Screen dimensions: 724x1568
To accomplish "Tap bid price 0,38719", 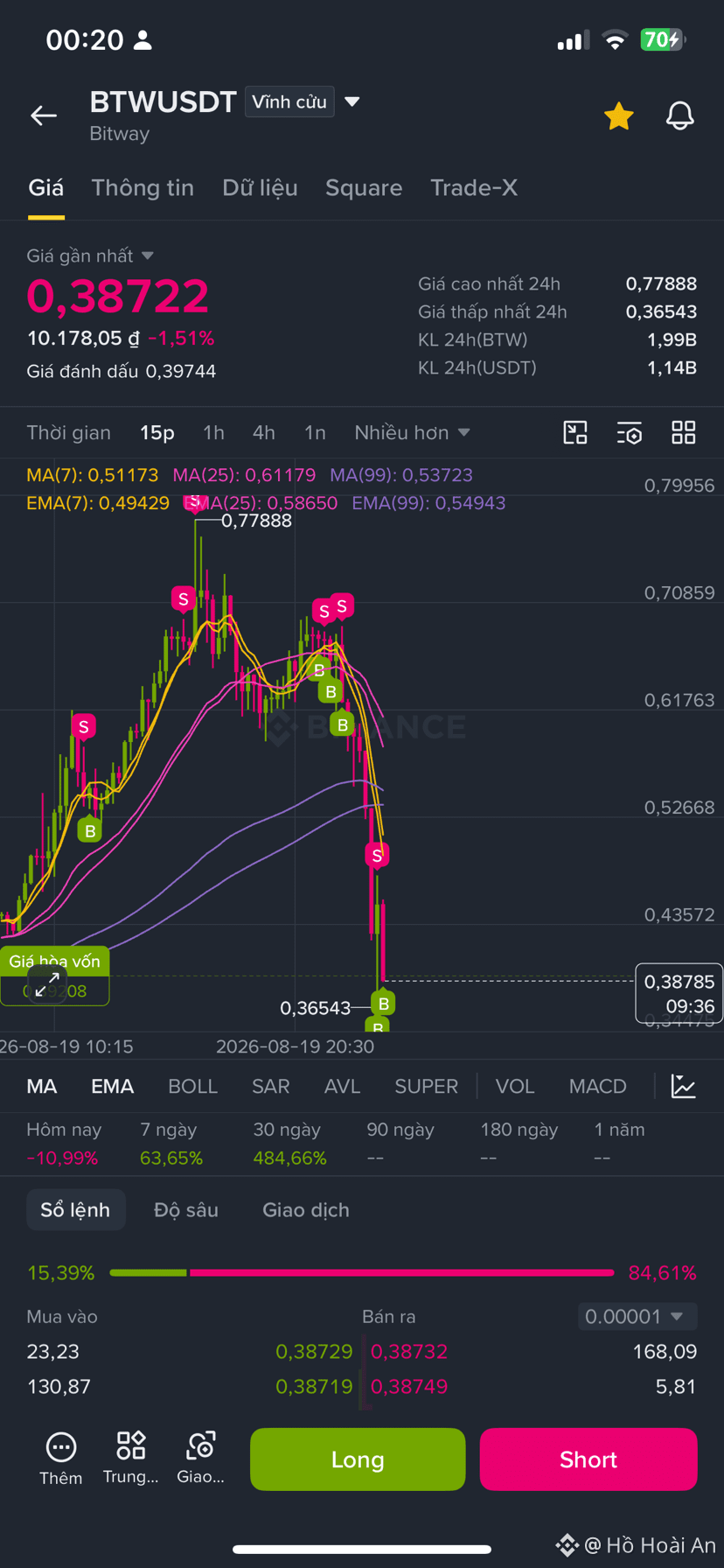I will coord(314,1386).
